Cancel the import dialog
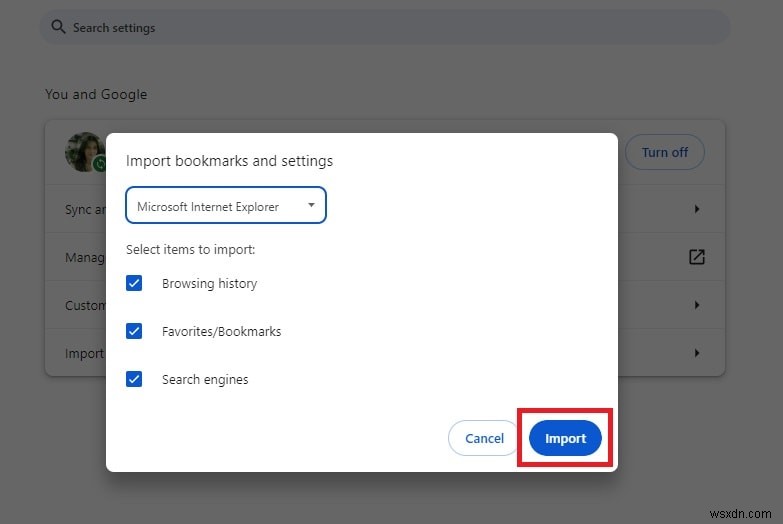 coord(484,438)
